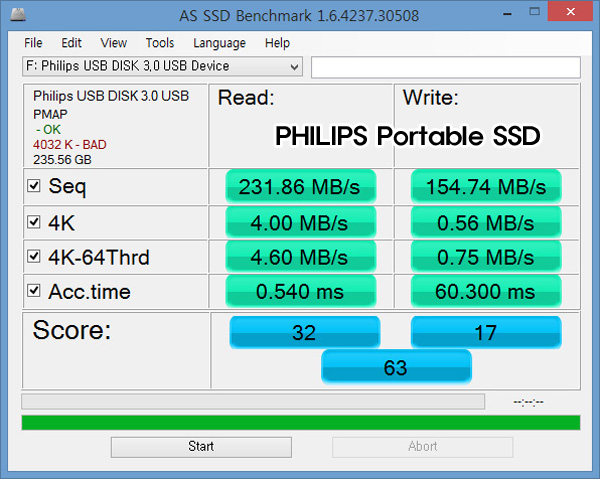Click the 4K write result 0.56 MB/s

486,223
